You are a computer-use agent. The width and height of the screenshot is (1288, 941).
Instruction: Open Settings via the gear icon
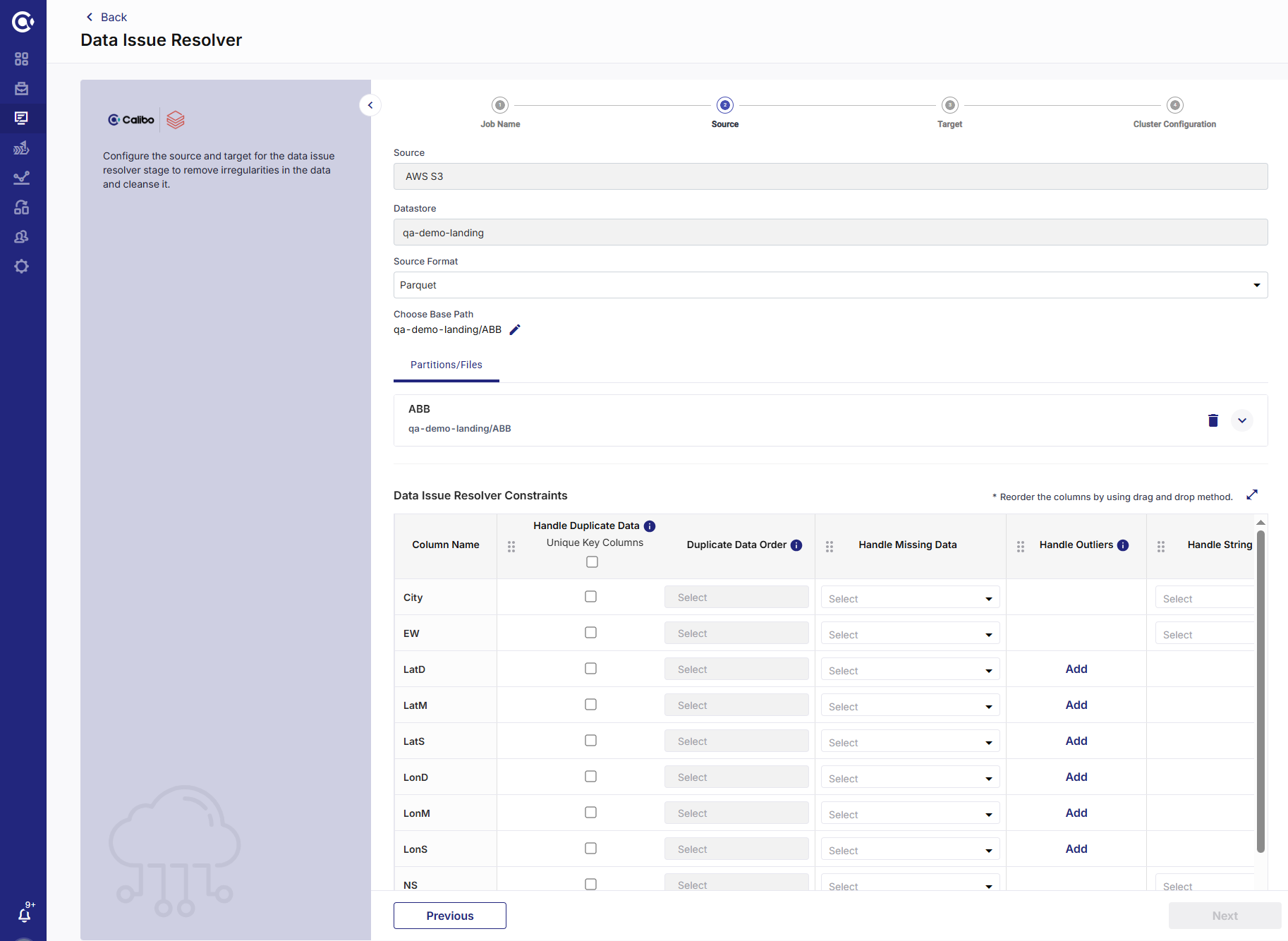[x=22, y=266]
